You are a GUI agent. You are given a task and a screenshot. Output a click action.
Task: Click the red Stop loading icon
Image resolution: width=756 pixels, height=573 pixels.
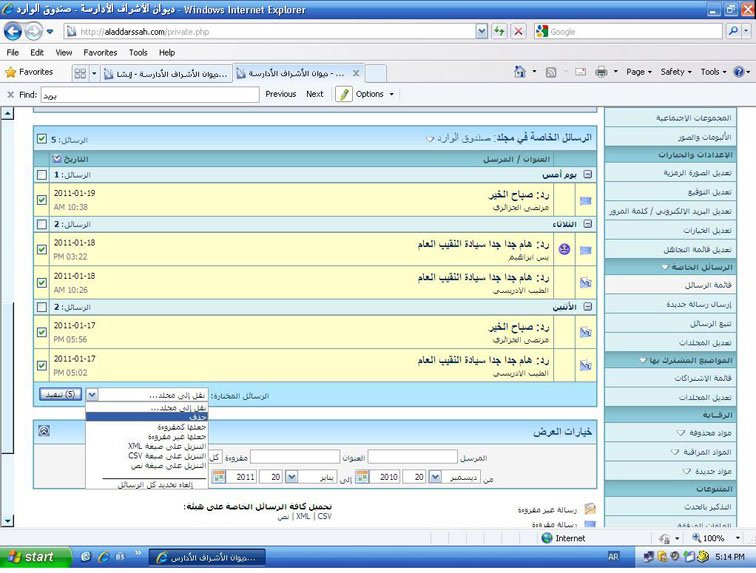[x=518, y=32]
